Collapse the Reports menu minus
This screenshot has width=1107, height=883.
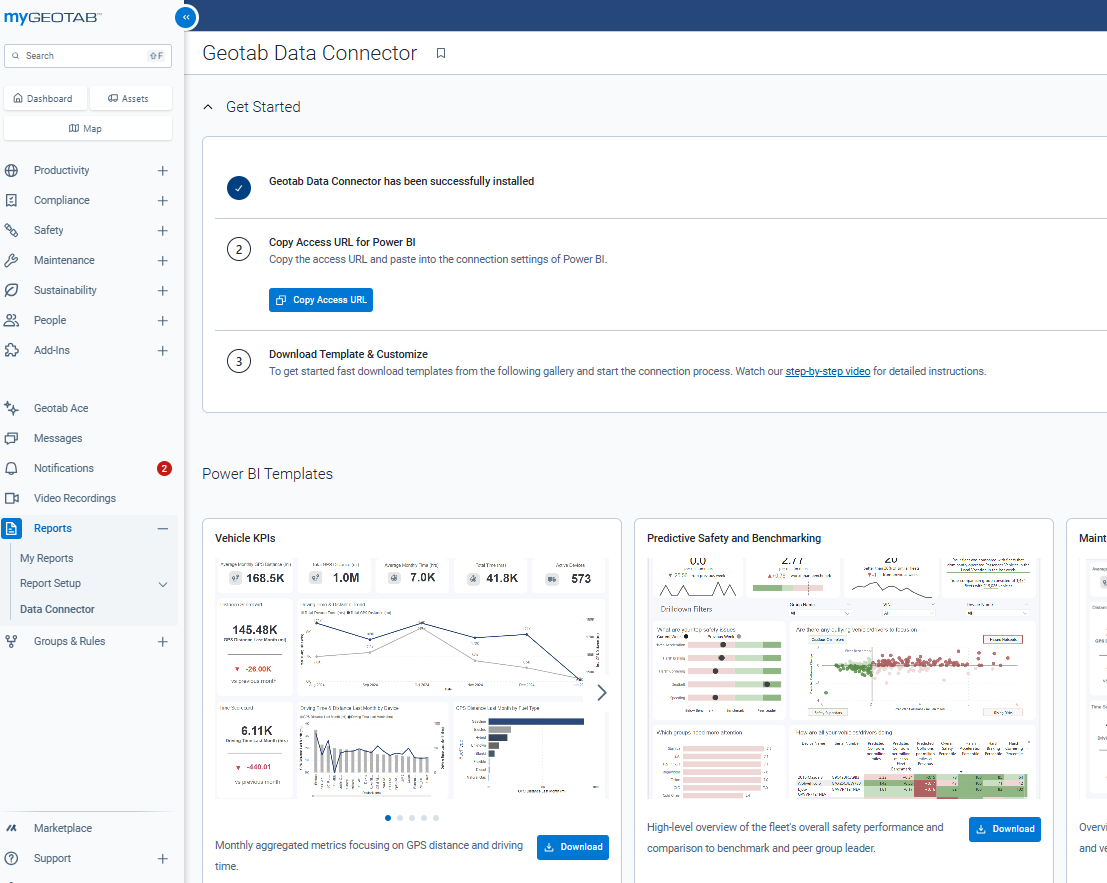click(x=162, y=529)
